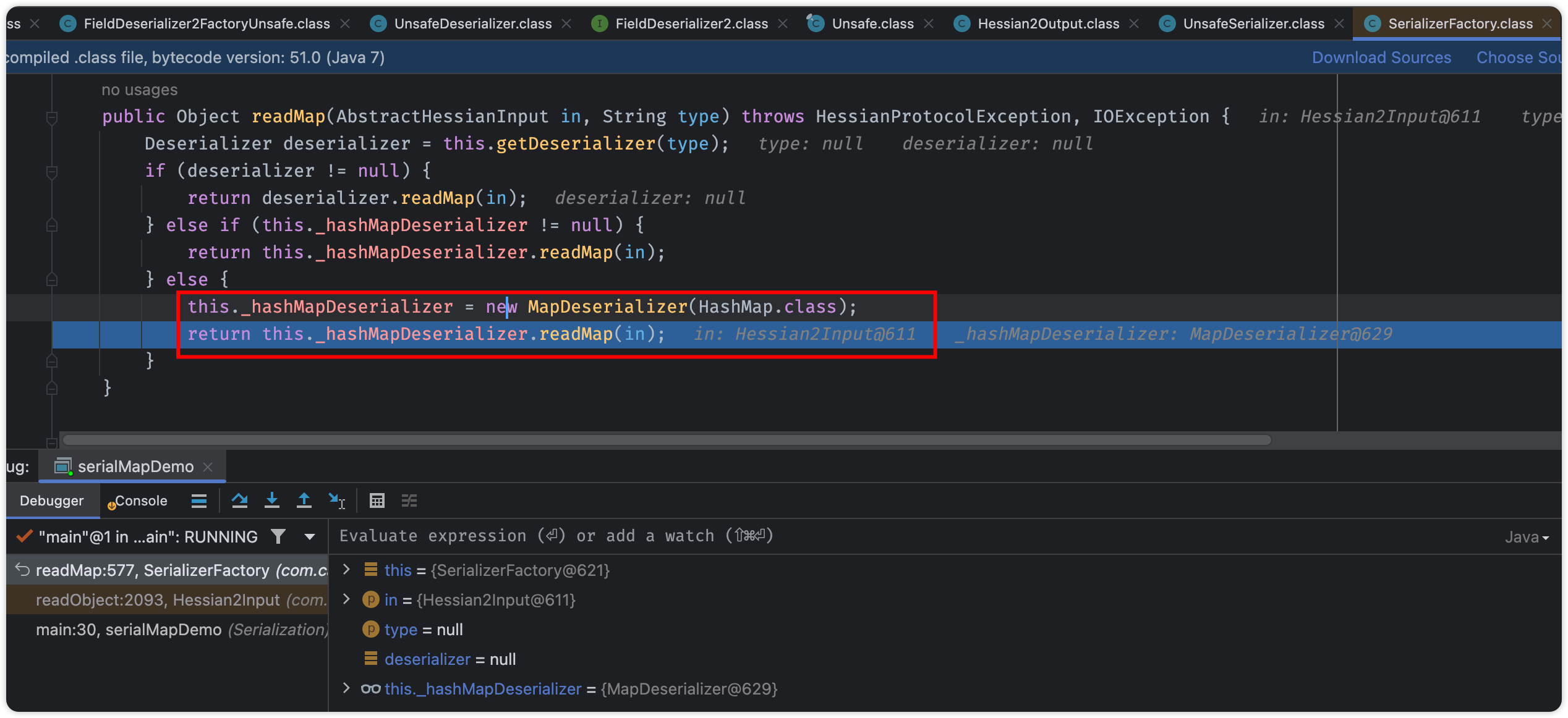Viewport: 1568px width, 718px height.
Task: Switch to Hessian2Output.class tab
Action: pyautogui.click(x=1048, y=23)
